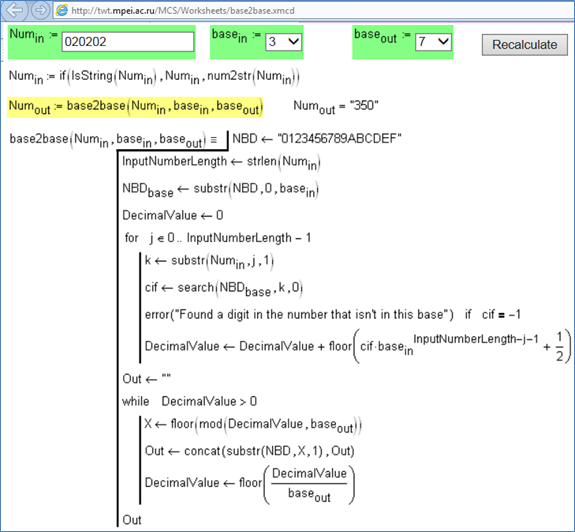The image size is (575, 532).
Task: Click the Out ← "" line
Action: [146, 378]
